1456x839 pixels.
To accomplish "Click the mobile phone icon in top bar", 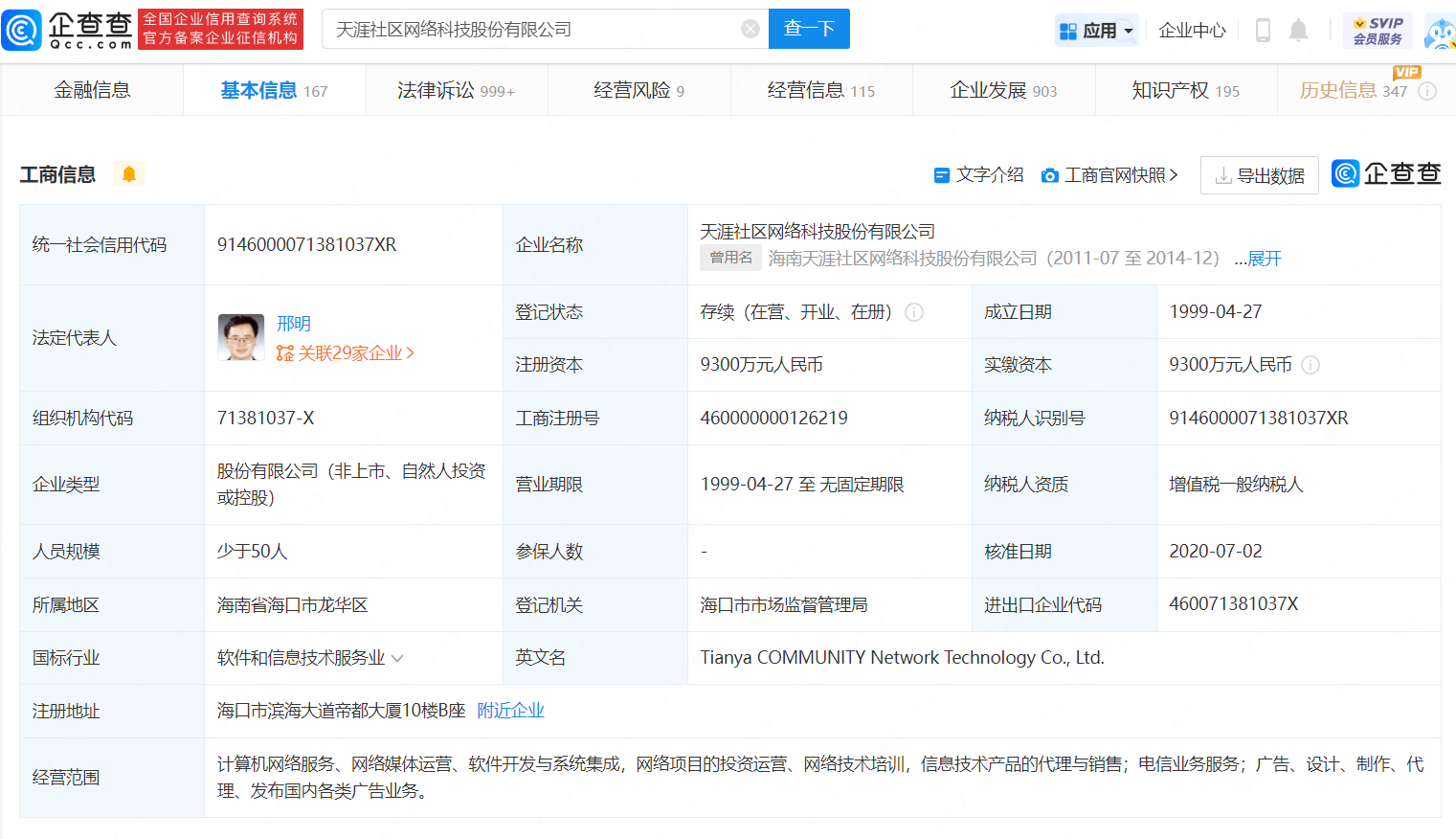I will [x=1262, y=29].
